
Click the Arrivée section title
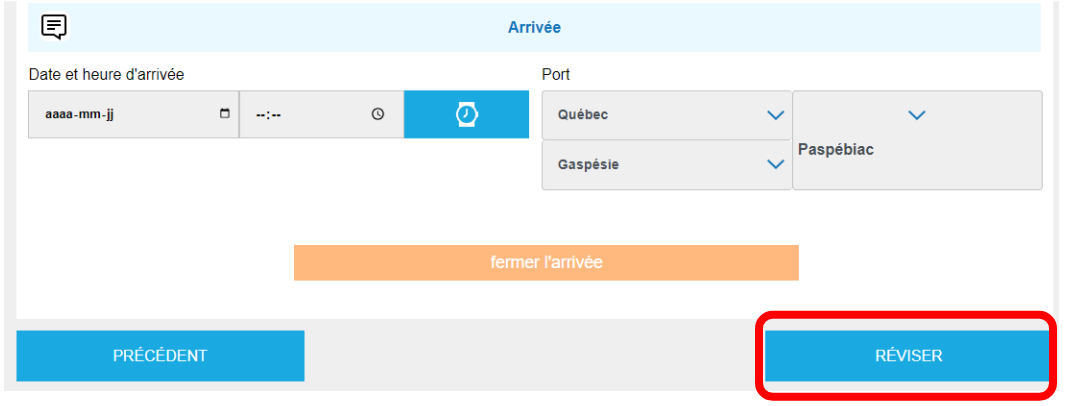(534, 27)
